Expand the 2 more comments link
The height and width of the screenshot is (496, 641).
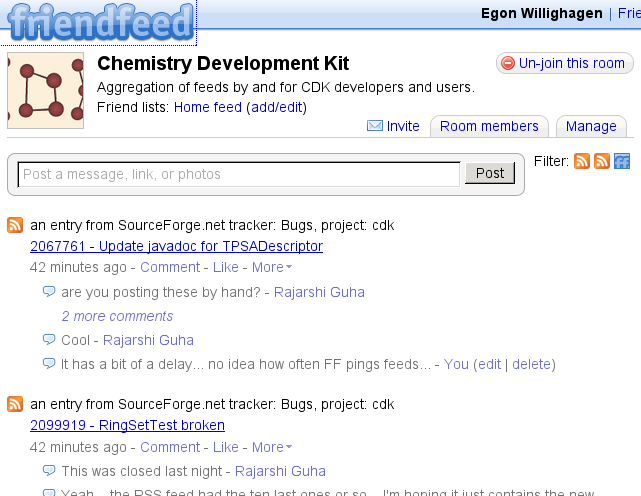coord(117,316)
